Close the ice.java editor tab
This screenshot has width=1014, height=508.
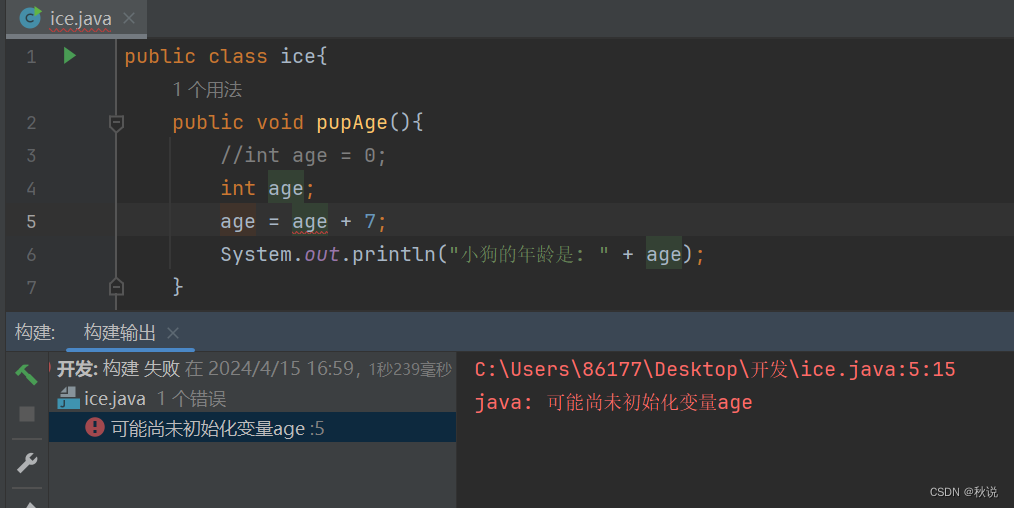tap(129, 18)
